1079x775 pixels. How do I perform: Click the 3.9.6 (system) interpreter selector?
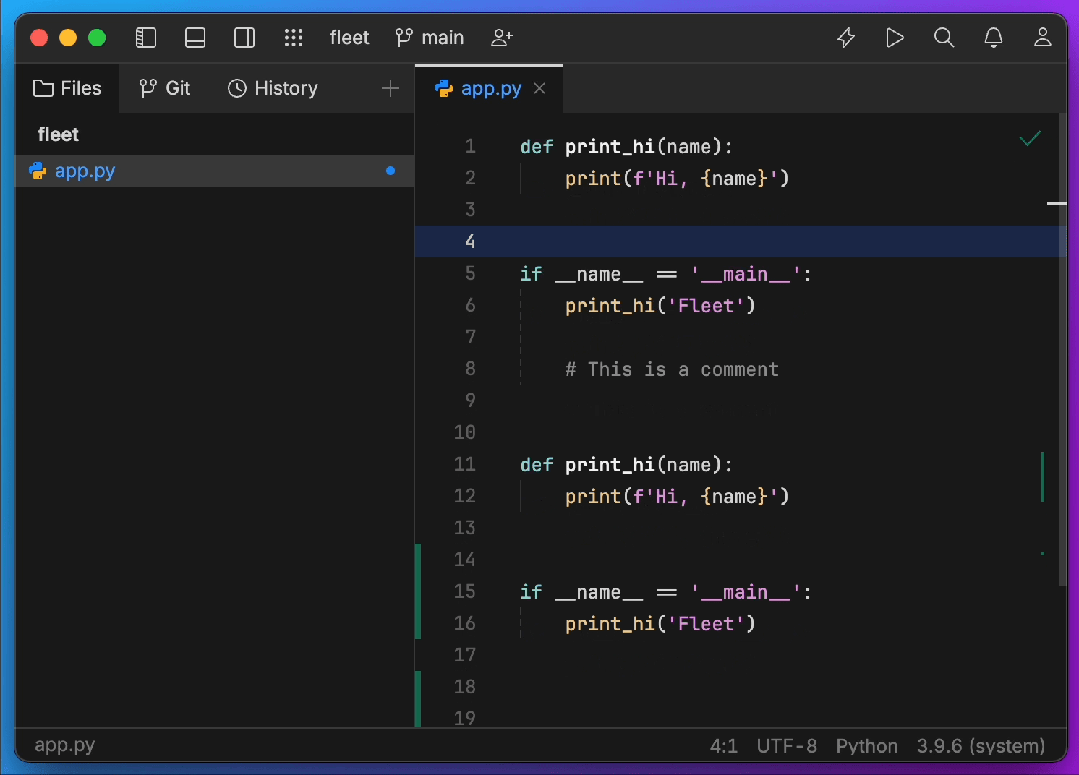[980, 746]
